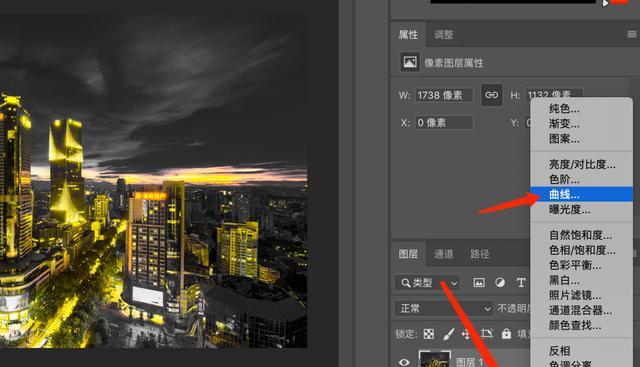Switch to the 通道 tab

(x=444, y=254)
